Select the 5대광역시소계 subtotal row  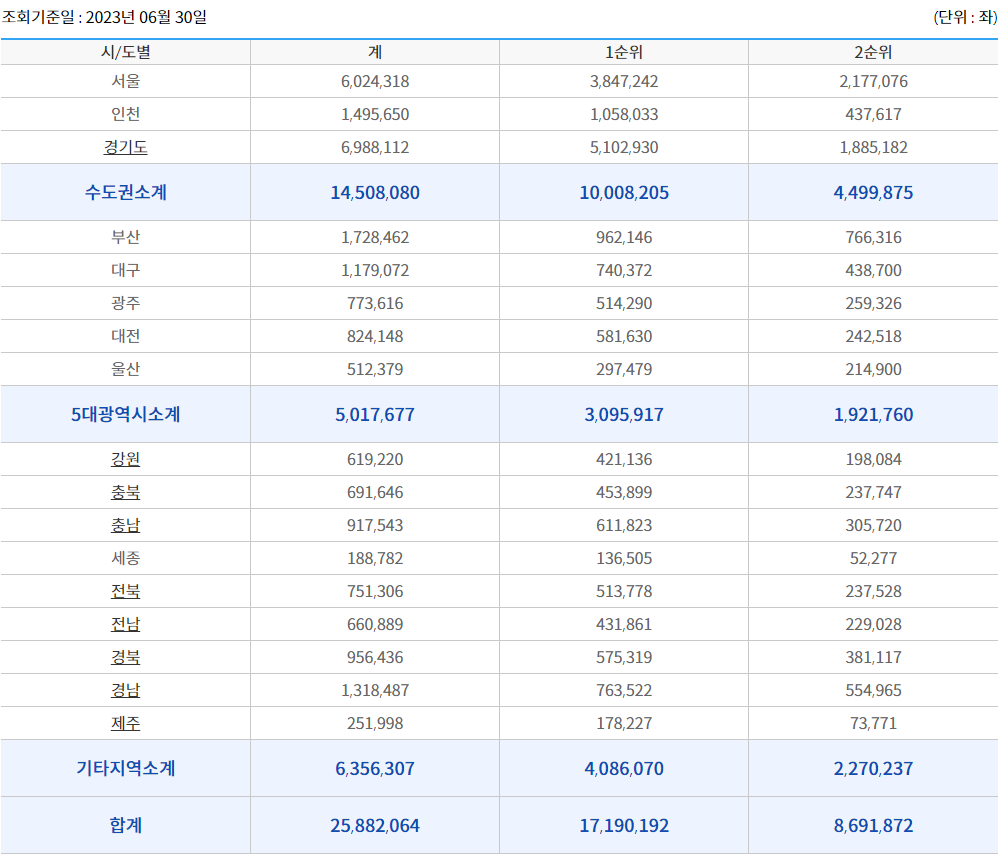[124, 414]
